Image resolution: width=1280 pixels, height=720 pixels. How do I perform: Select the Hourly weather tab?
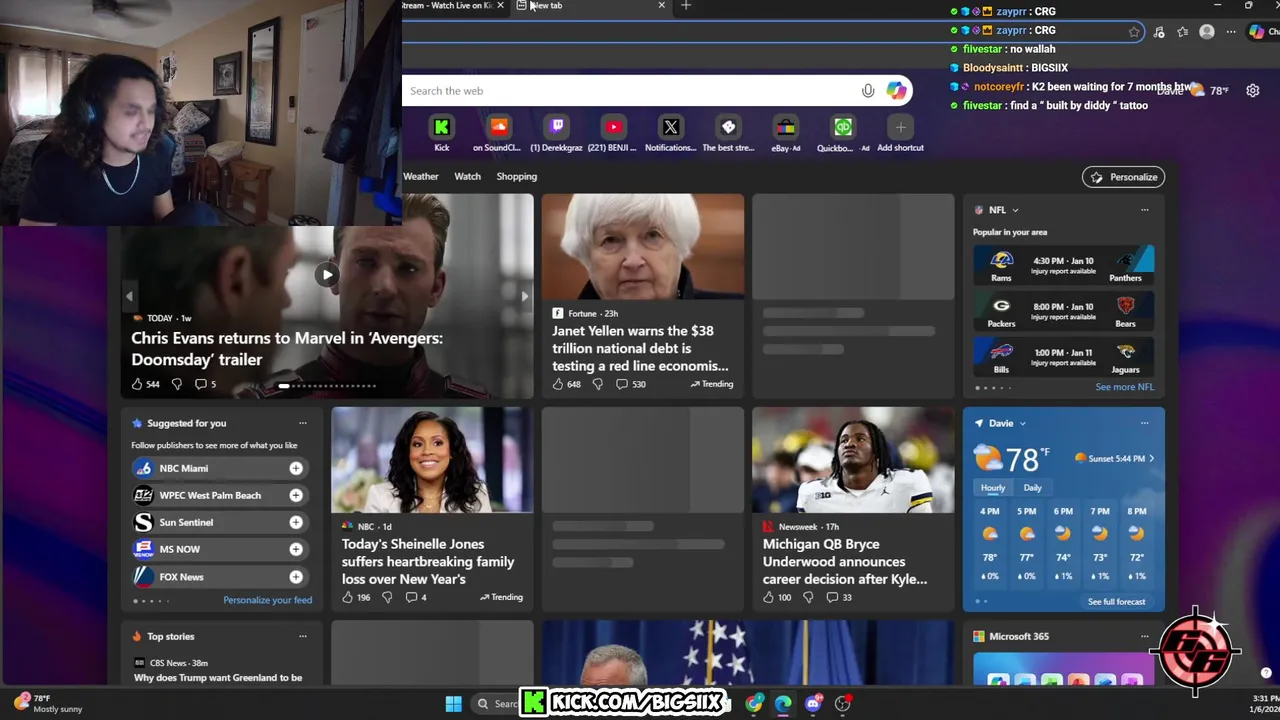pos(993,488)
